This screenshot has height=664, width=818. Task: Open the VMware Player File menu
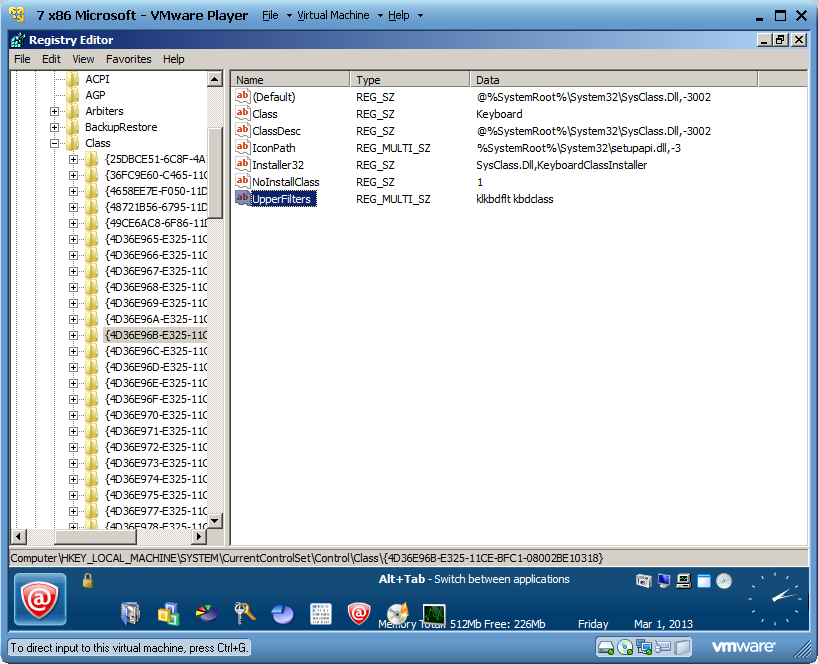click(x=276, y=15)
